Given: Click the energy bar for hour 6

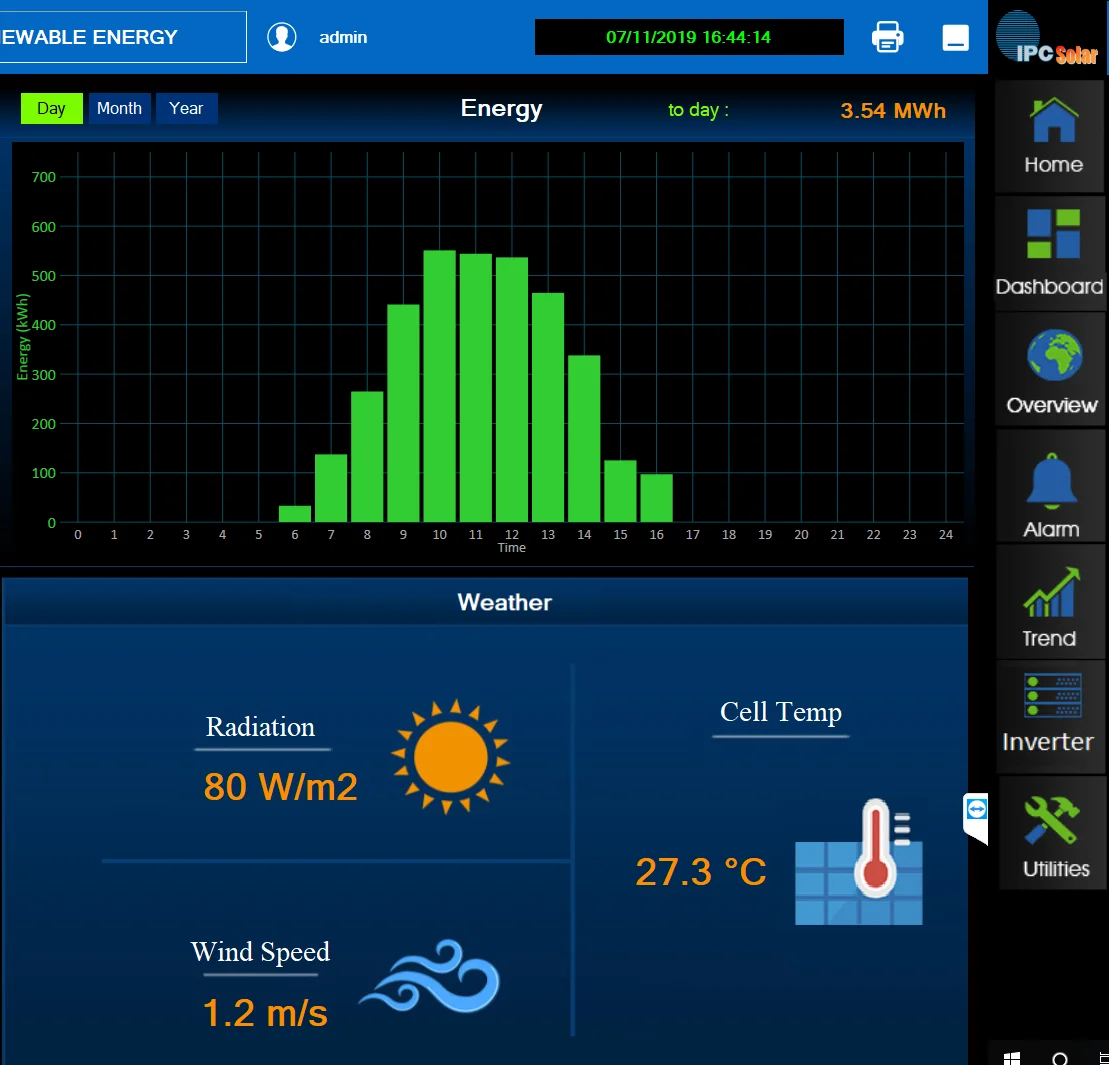Looking at the screenshot, I should (295, 514).
